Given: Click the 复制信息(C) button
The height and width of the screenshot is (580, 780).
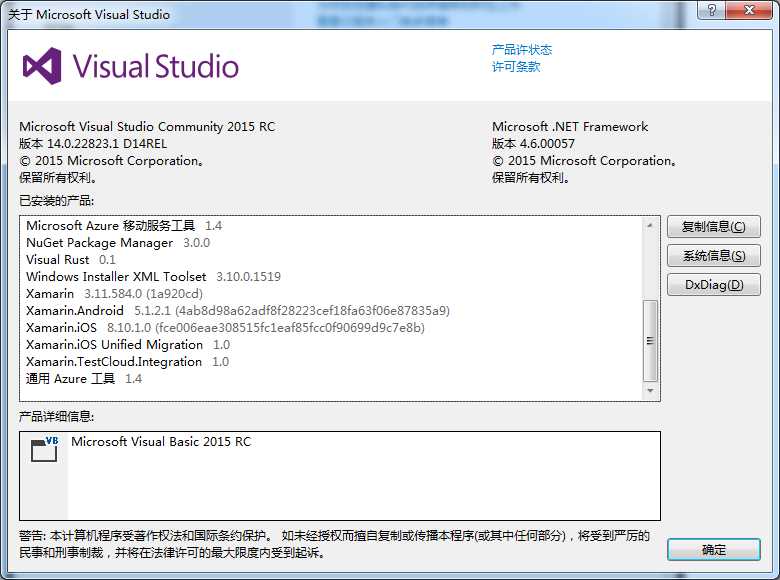Looking at the screenshot, I should click(x=713, y=227).
